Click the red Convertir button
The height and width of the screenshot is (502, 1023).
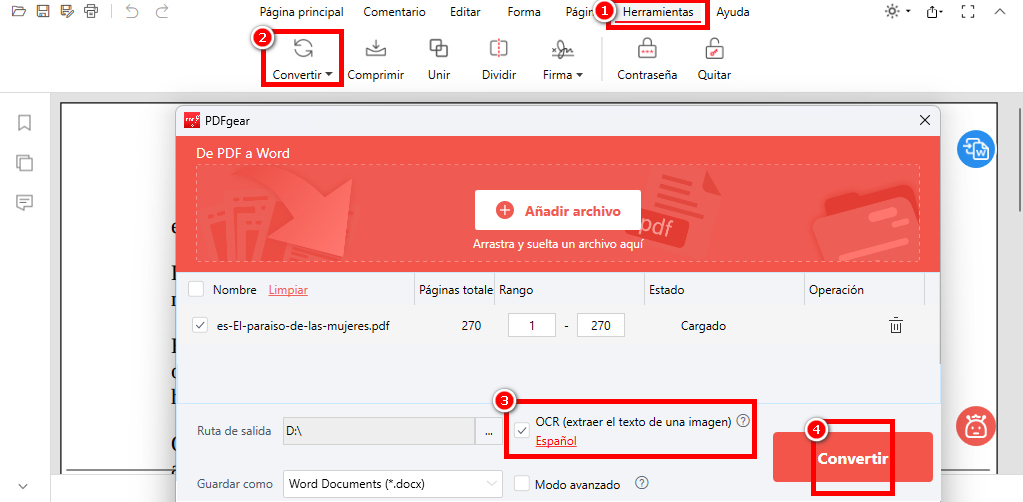(853, 458)
